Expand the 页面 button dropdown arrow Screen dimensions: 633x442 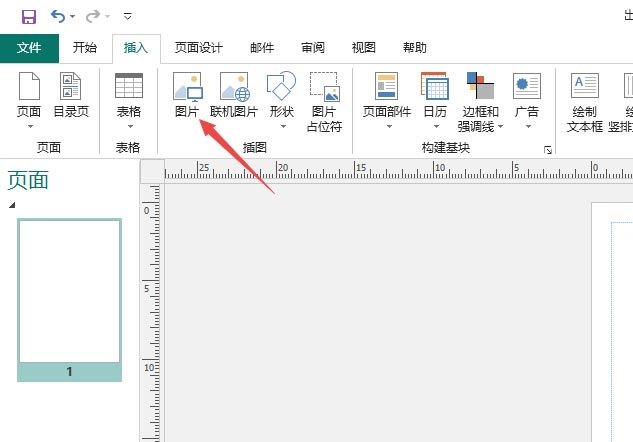point(30,126)
